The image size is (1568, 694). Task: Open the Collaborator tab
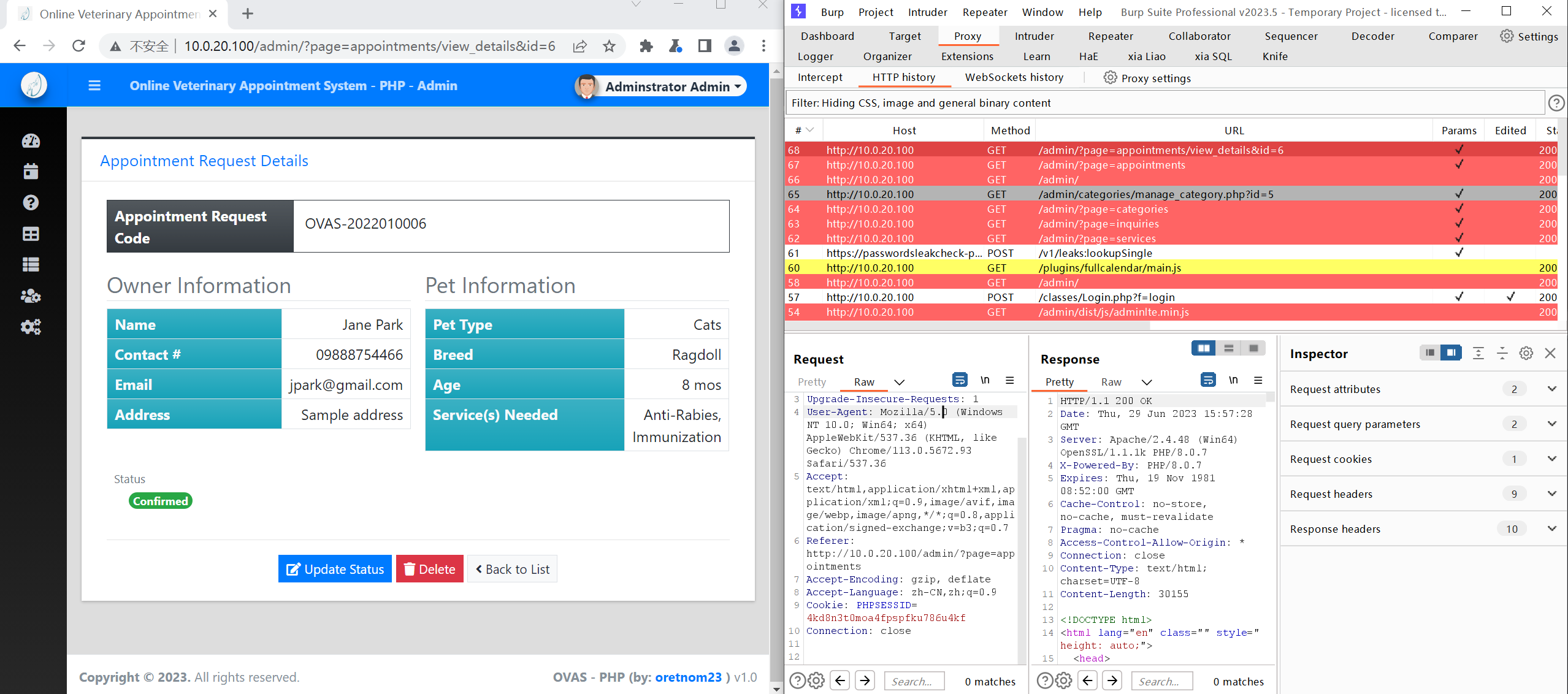point(1199,36)
